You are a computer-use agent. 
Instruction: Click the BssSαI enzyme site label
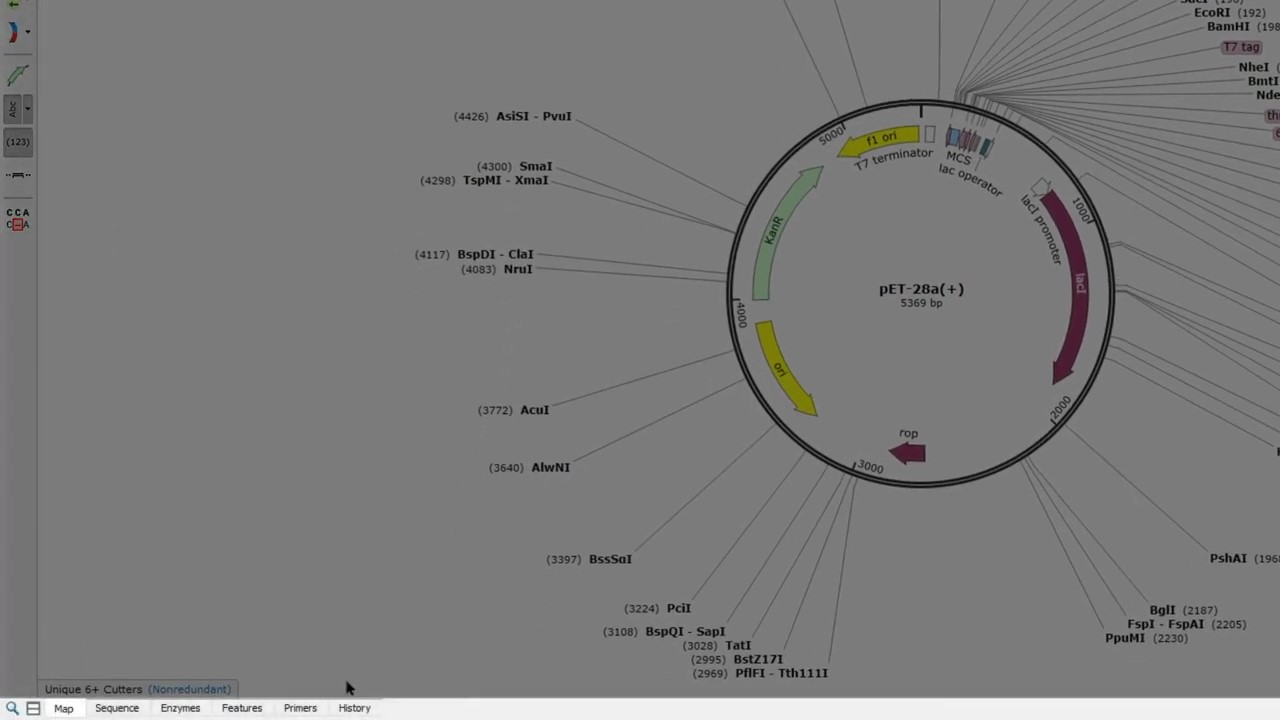(610, 559)
